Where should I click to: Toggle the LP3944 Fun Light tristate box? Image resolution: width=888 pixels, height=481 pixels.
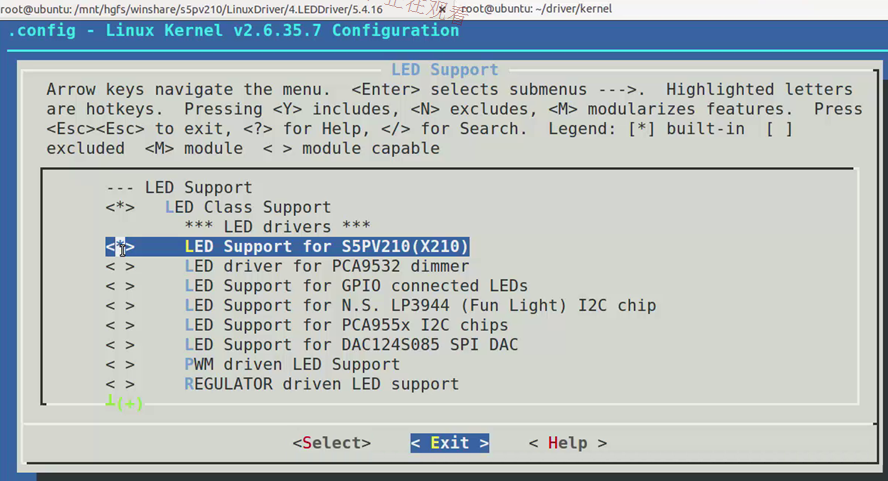point(120,306)
